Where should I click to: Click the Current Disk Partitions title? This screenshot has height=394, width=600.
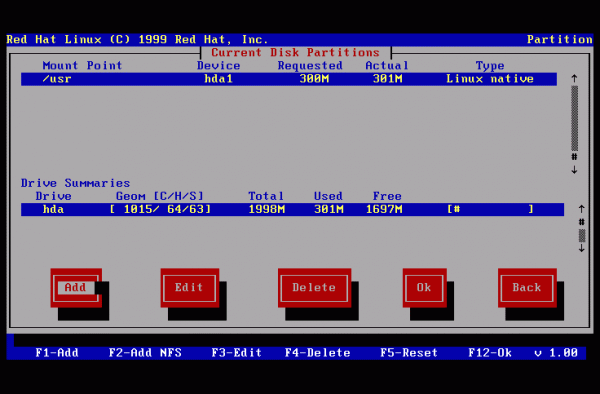pos(295,52)
